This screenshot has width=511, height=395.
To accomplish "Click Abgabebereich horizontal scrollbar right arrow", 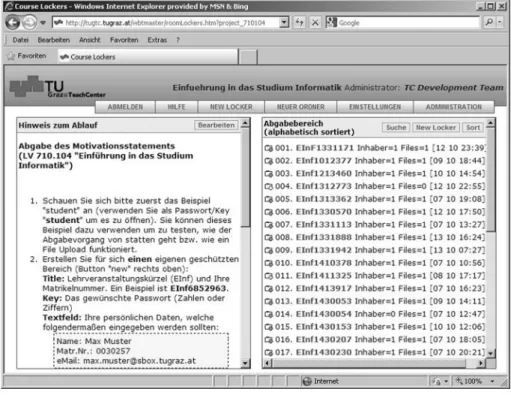I will click(480, 363).
